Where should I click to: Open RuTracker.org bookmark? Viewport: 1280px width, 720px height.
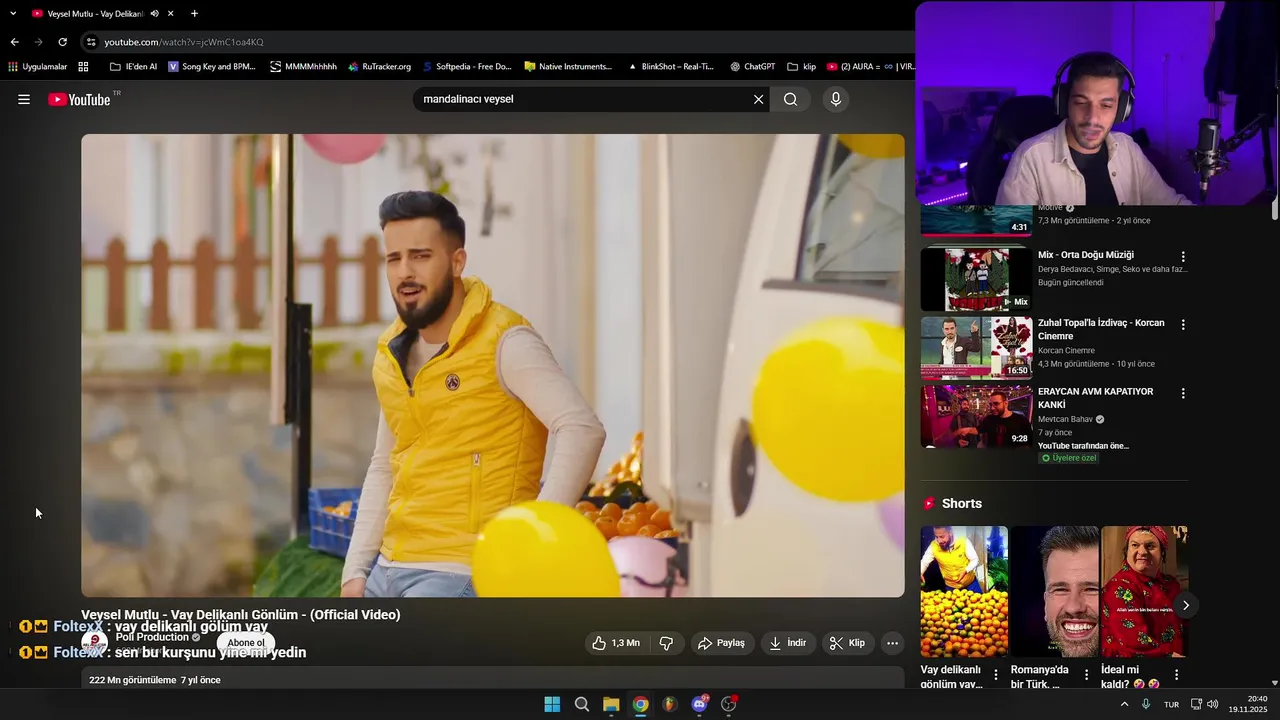[x=380, y=67]
